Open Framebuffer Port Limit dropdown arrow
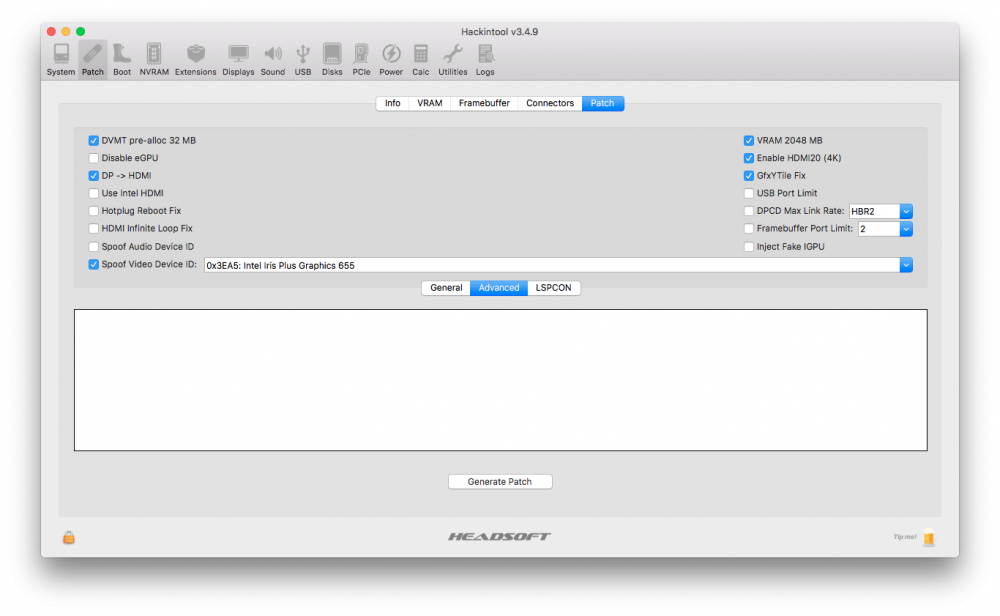This screenshot has width=1000, height=616. tap(906, 228)
